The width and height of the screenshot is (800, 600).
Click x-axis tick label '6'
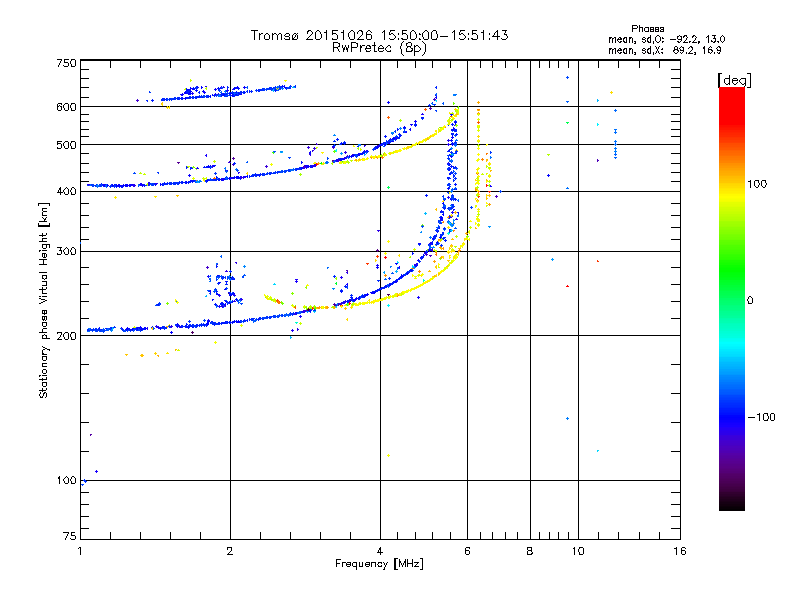tap(467, 551)
